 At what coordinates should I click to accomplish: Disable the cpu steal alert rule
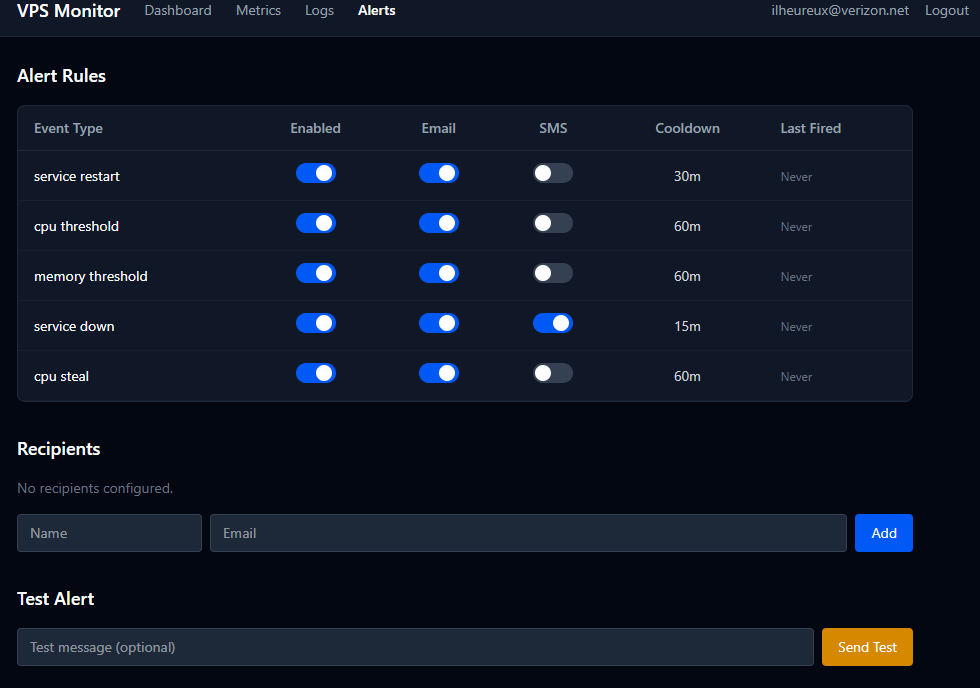coord(315,372)
